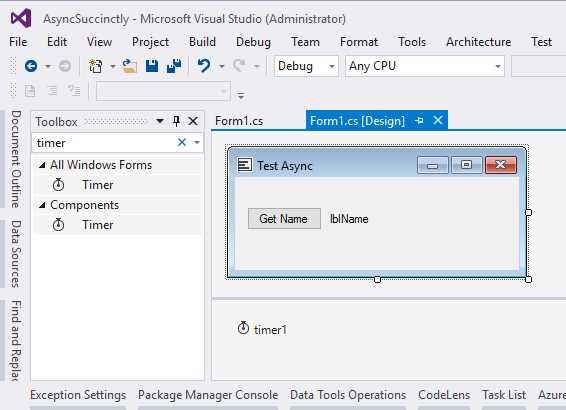Open Toolbox window position dropdown
The height and width of the screenshot is (410, 566).
pyautogui.click(x=160, y=121)
